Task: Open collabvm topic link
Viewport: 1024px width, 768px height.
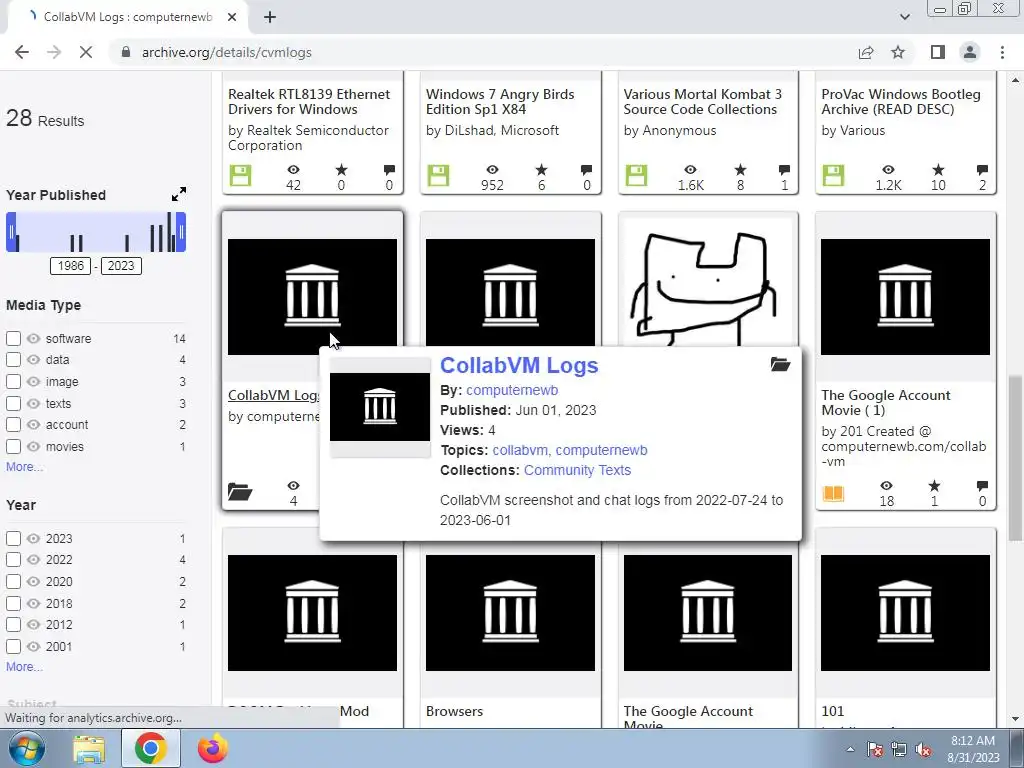Action: [x=520, y=451]
